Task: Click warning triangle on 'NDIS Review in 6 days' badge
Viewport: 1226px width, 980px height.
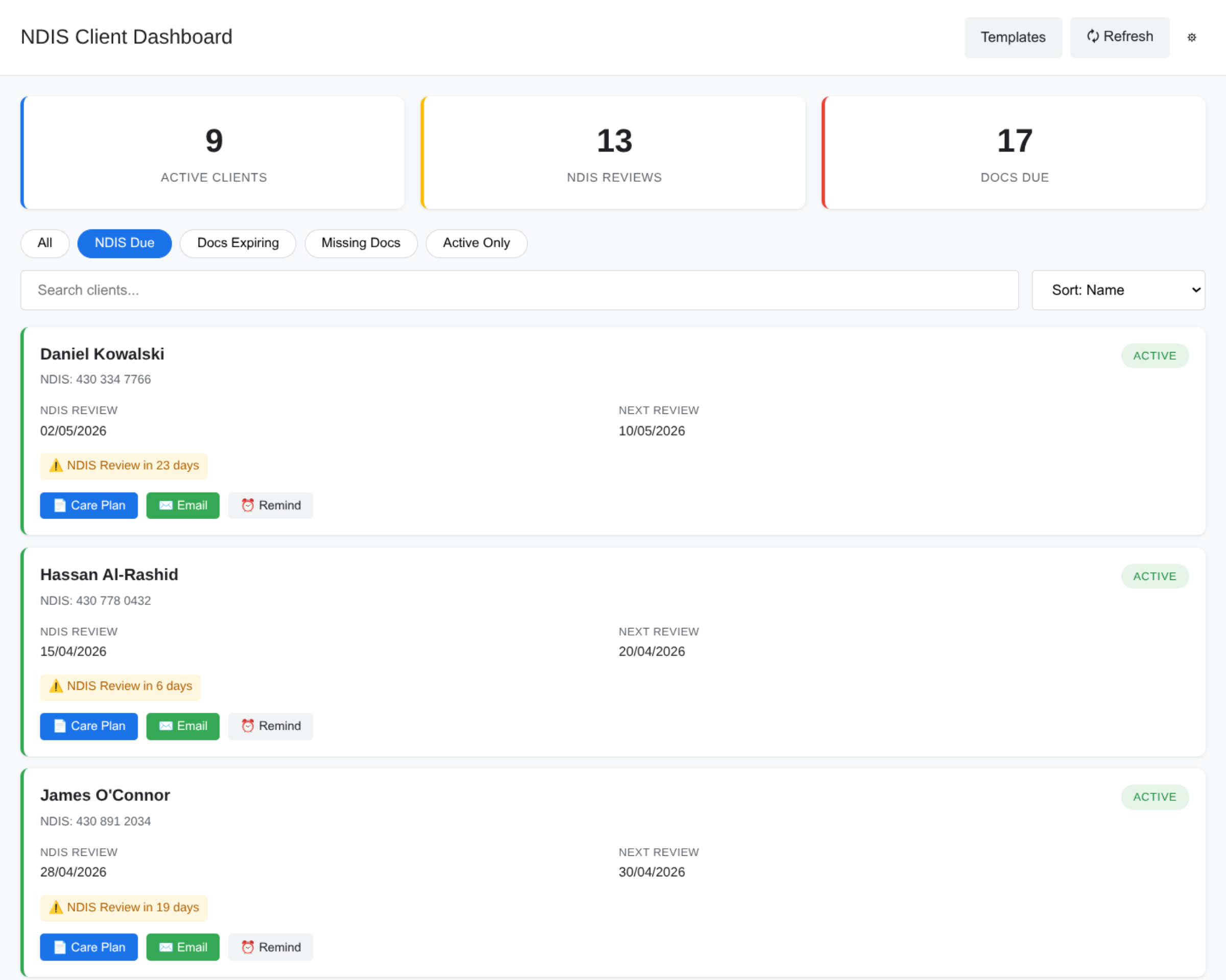Action: (x=55, y=686)
